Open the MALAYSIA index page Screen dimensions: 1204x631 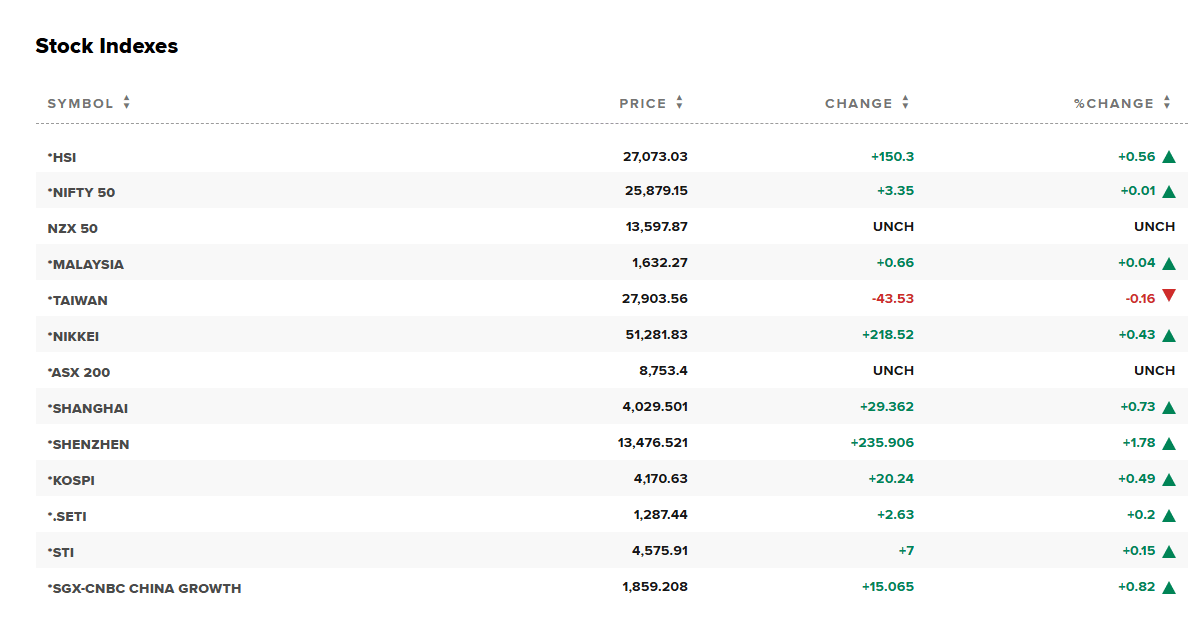point(86,264)
